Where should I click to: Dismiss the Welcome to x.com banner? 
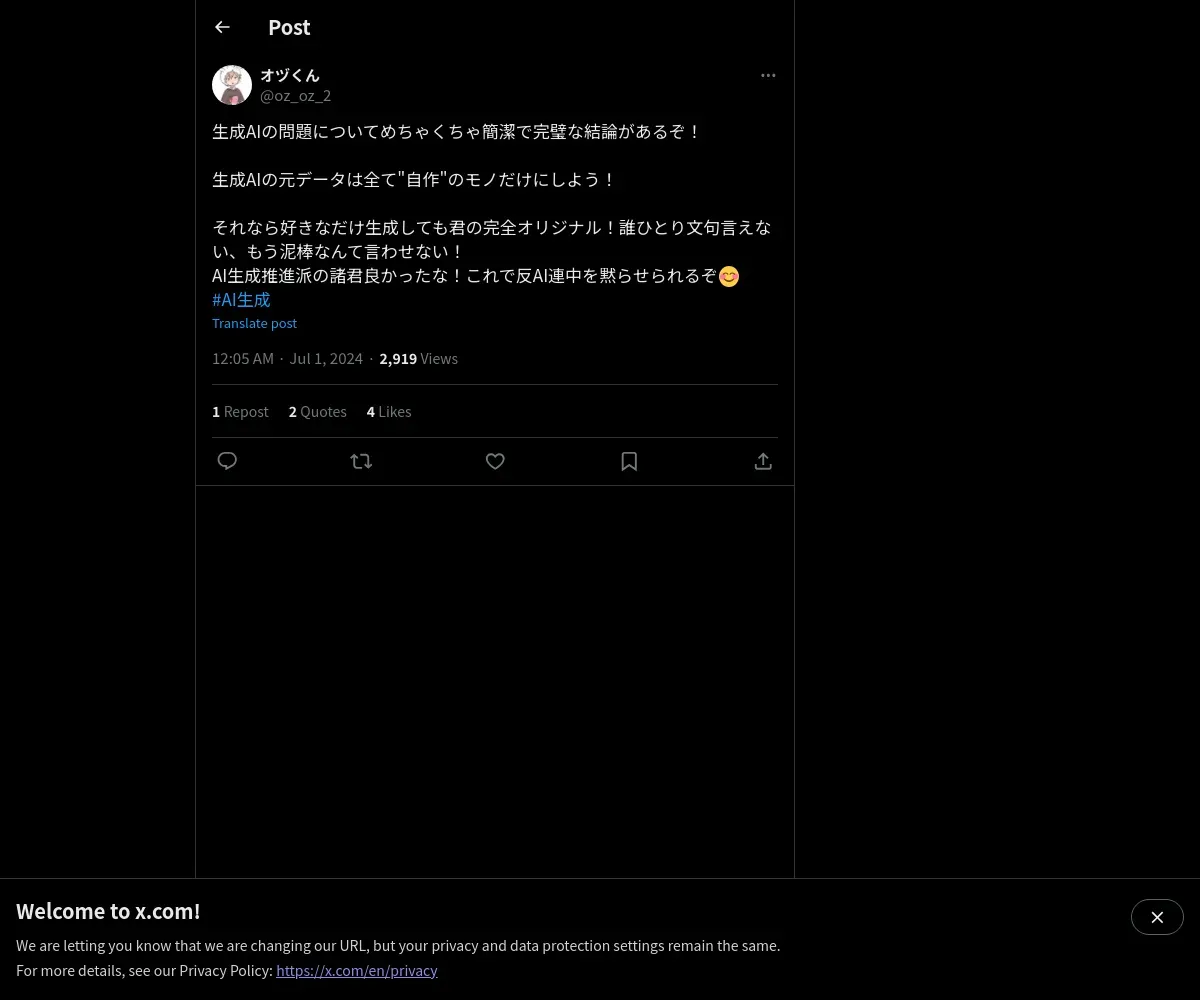coord(1157,917)
